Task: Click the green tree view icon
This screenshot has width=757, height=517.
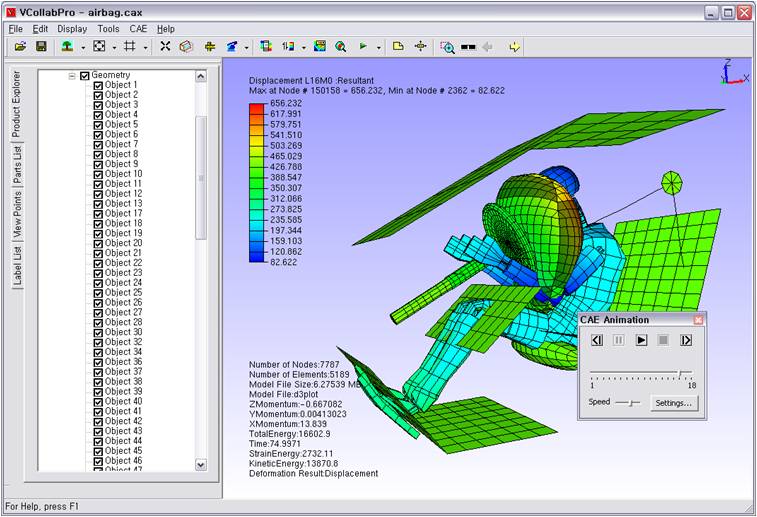Action: click(68, 46)
